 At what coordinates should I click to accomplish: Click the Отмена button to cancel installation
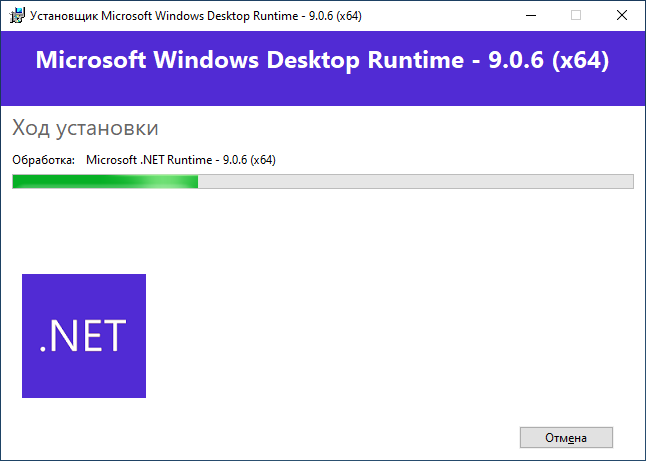click(x=566, y=438)
